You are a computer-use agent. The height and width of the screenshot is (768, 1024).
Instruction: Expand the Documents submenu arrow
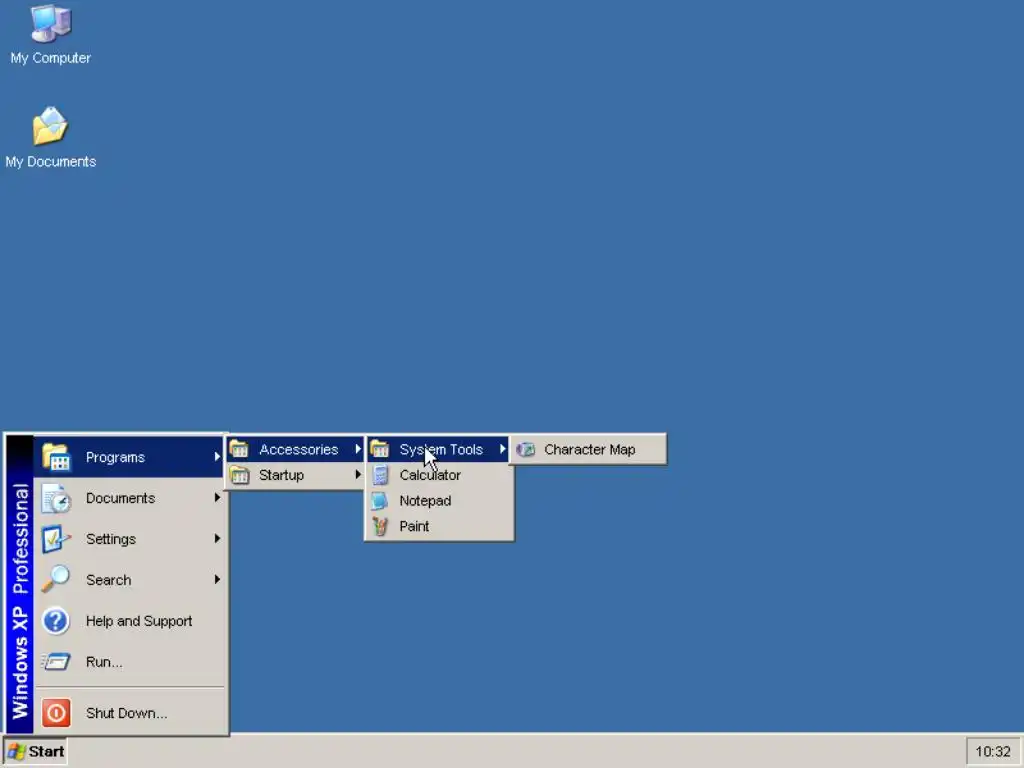[217, 498]
